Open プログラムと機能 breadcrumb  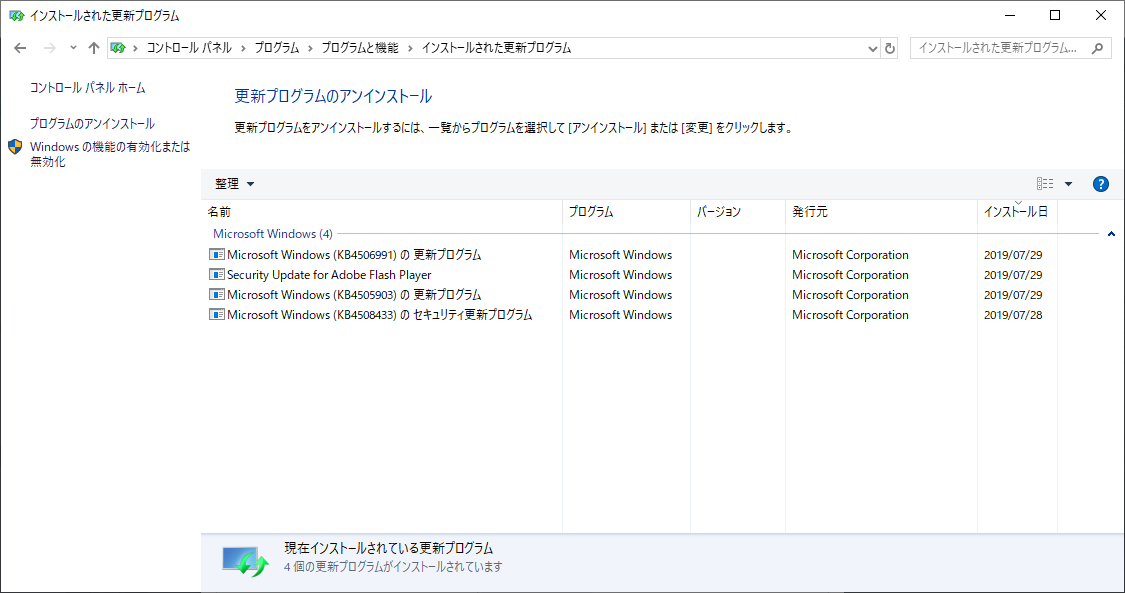point(359,48)
